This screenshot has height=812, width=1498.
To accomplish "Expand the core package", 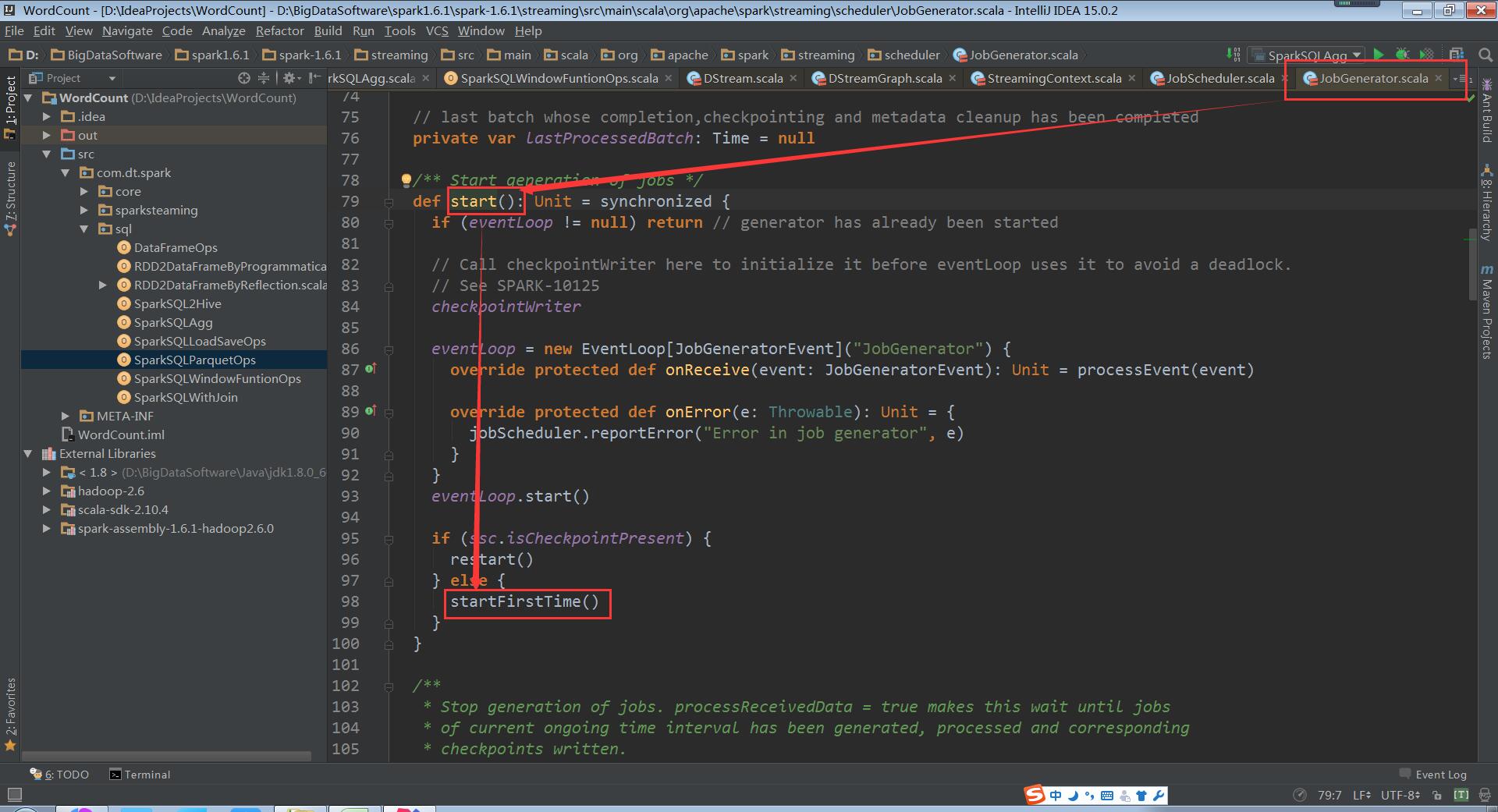I will 84,191.
